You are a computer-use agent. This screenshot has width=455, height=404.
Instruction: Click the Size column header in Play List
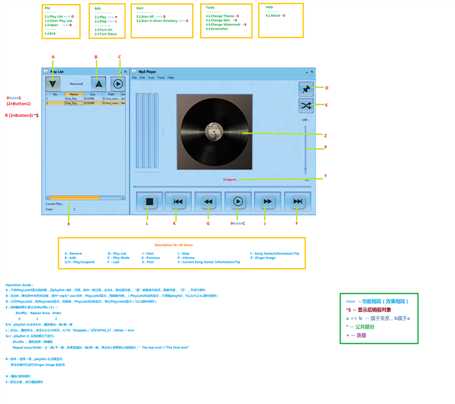(x=93, y=95)
